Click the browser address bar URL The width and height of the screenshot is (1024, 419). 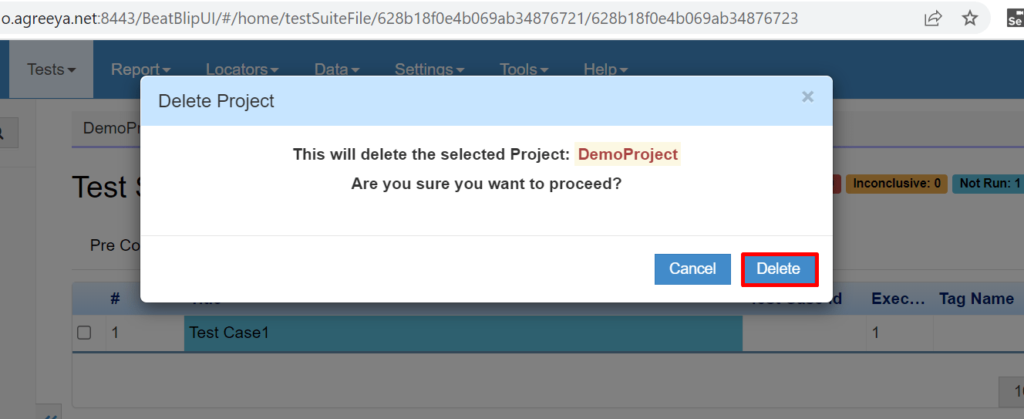tap(398, 18)
